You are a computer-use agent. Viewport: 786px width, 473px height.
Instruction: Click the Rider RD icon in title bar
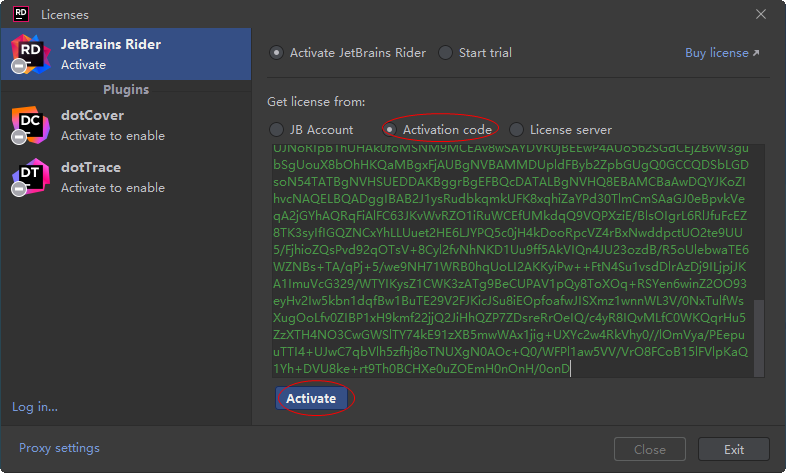tap(21, 14)
